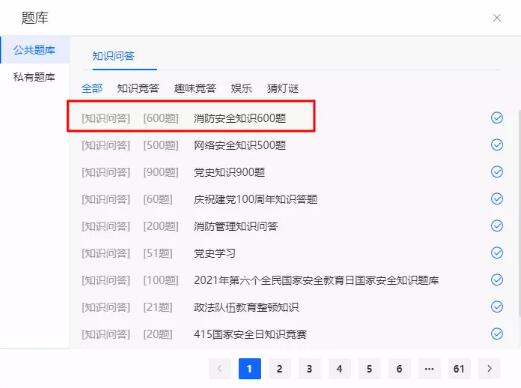Go to page 5
This screenshot has height=388, width=521.
pos(369,369)
